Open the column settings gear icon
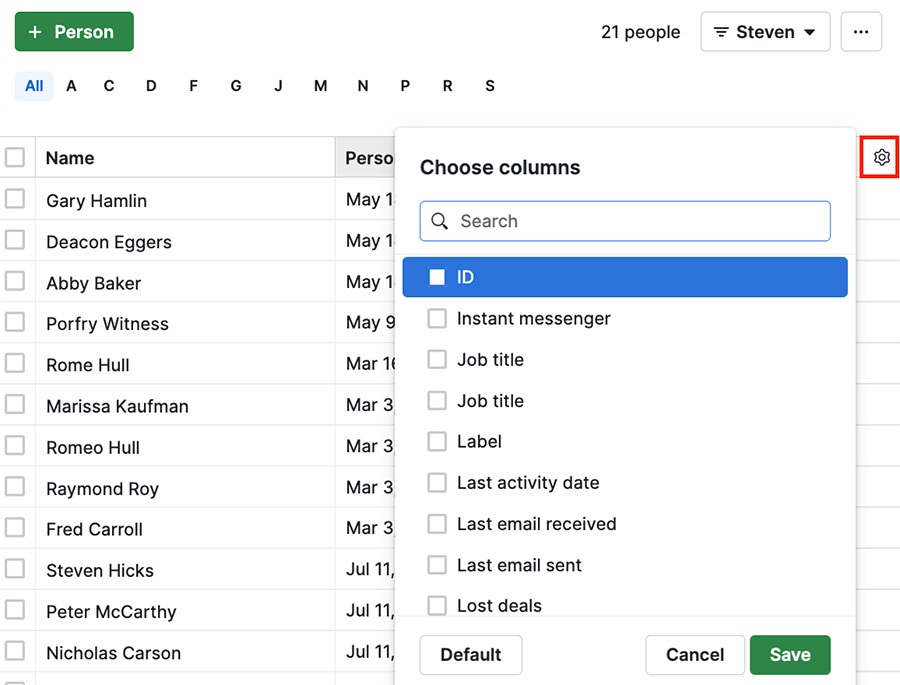This screenshot has height=685, width=900. click(880, 157)
